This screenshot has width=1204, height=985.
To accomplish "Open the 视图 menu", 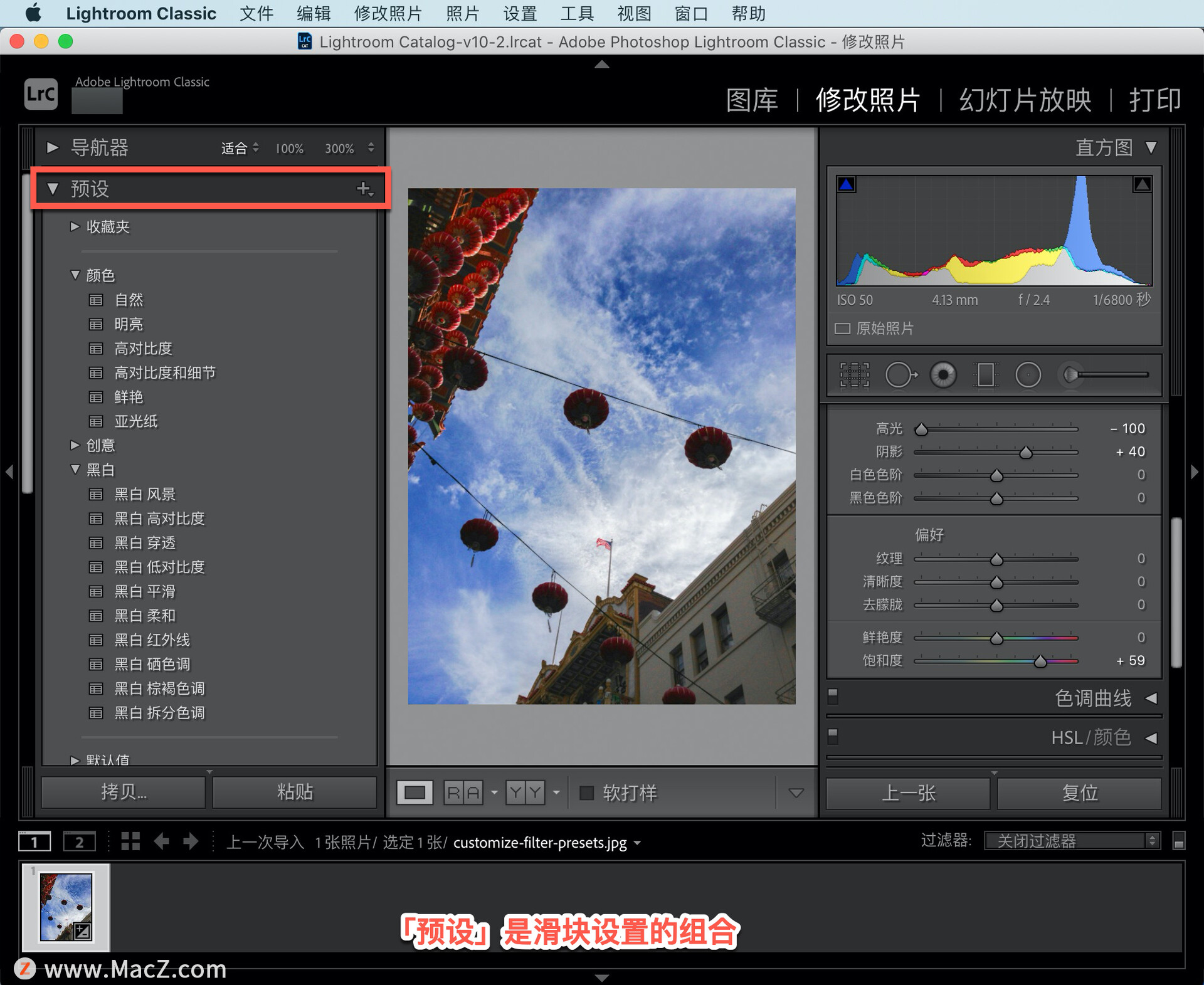I will (x=634, y=13).
